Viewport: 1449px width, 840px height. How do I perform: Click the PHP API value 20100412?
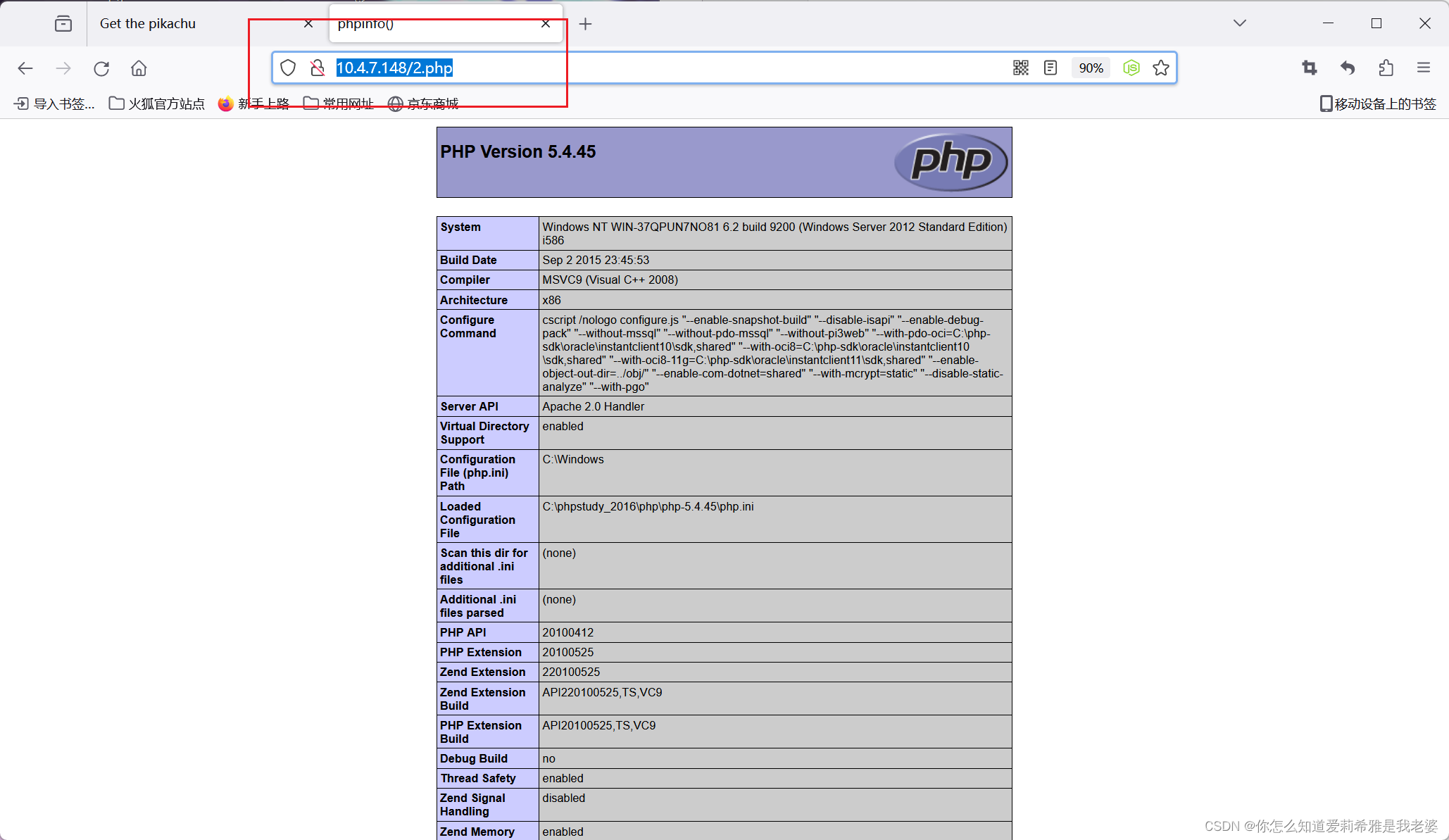point(568,632)
